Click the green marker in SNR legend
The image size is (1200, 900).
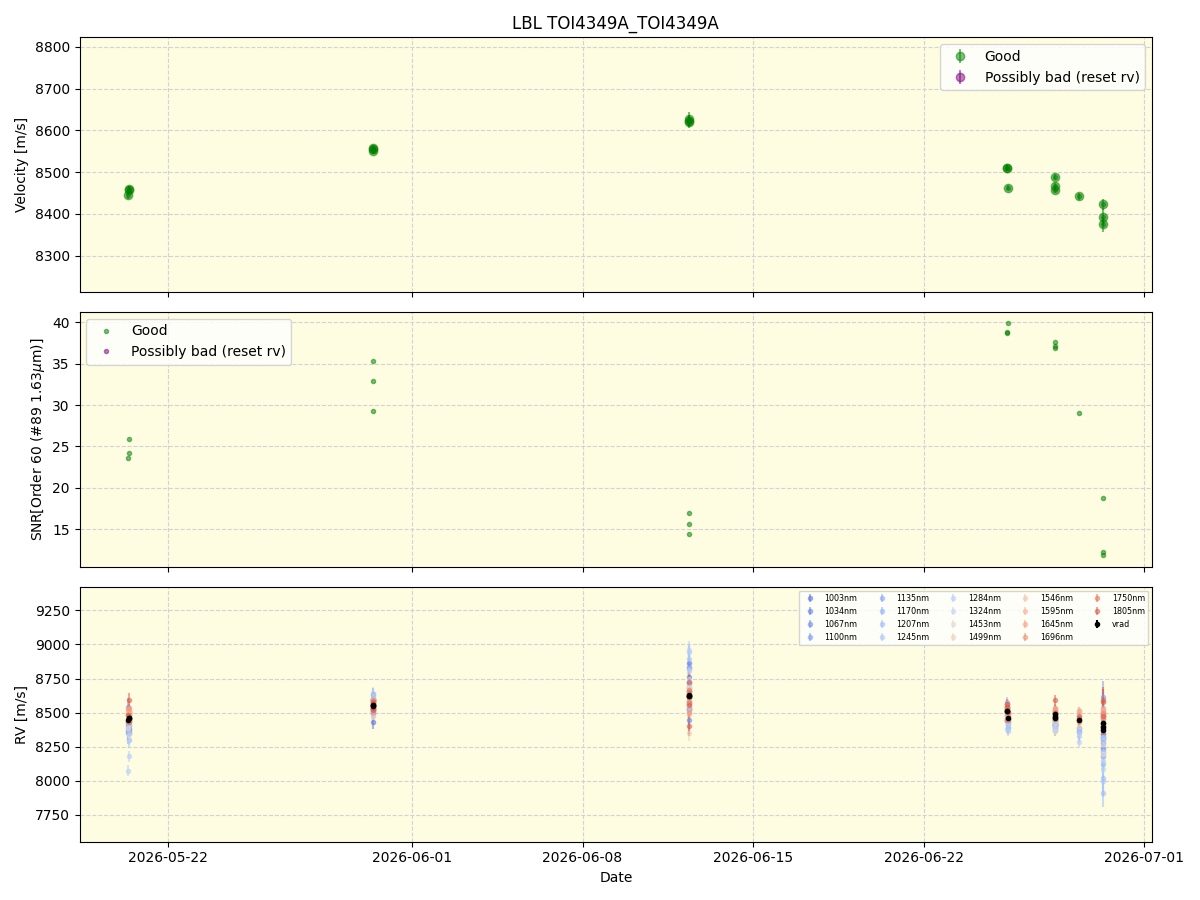107,331
